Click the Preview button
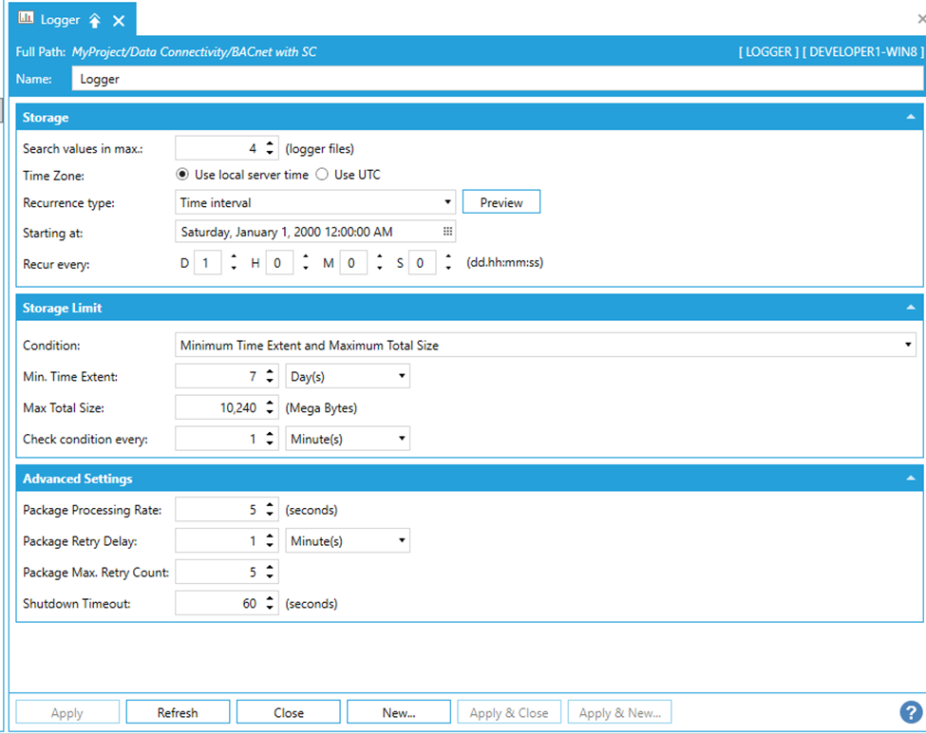This screenshot has height=734, width=926. (x=501, y=202)
